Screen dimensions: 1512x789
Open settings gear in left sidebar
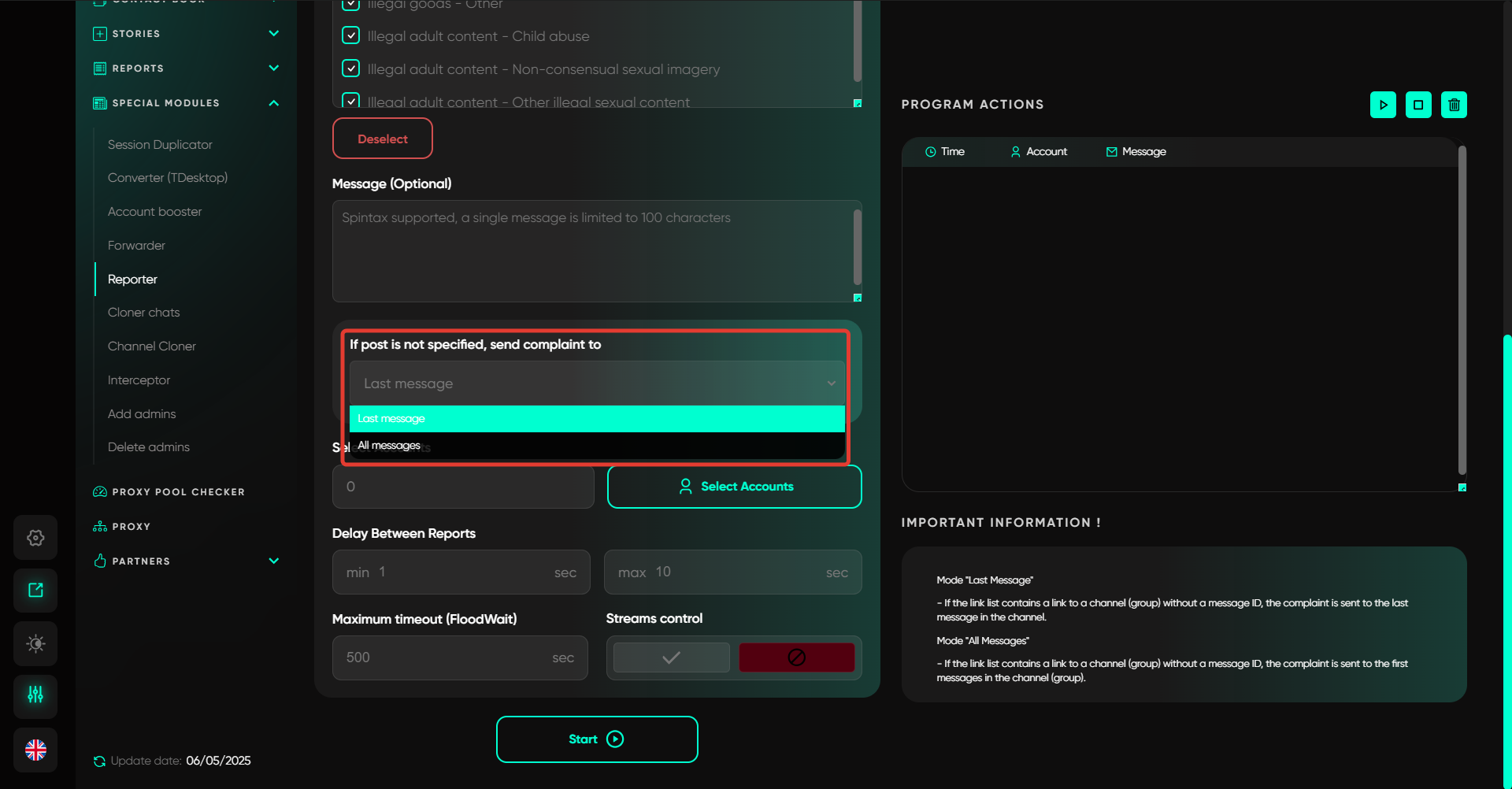tap(35, 538)
